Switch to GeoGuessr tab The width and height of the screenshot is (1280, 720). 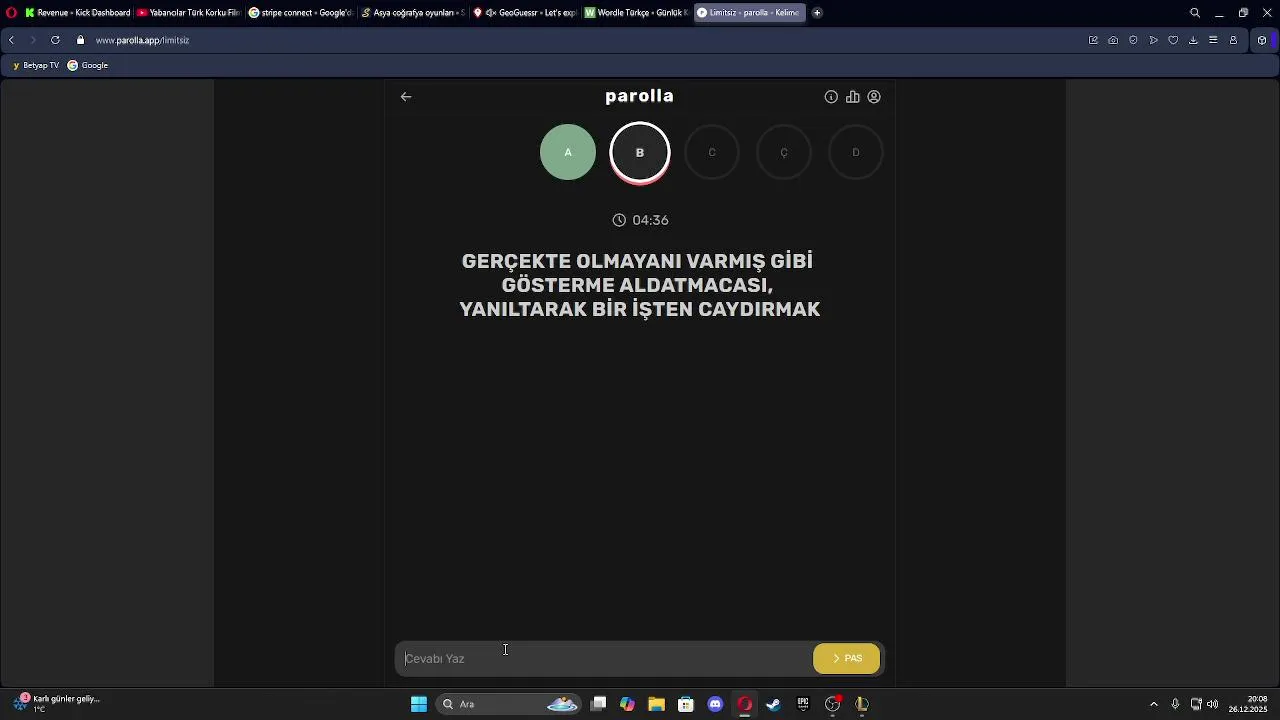pyautogui.click(x=524, y=13)
